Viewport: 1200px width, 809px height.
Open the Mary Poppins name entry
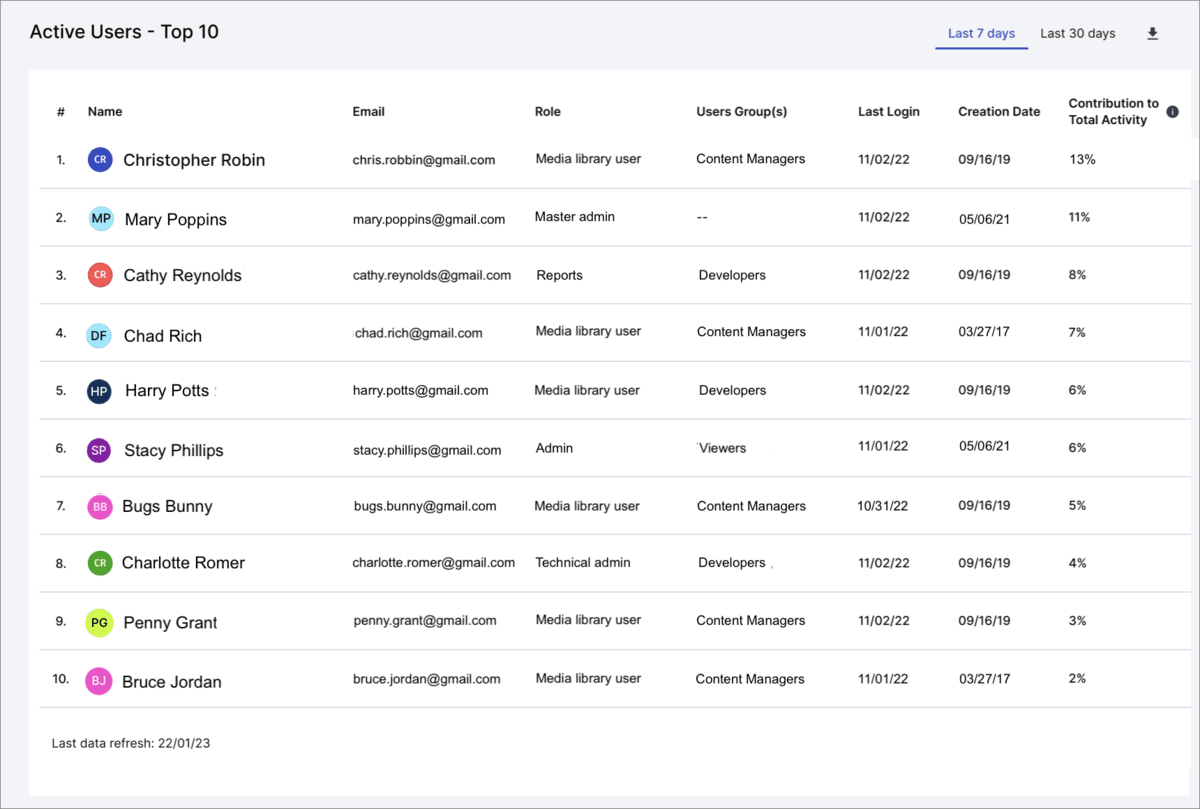pos(176,220)
